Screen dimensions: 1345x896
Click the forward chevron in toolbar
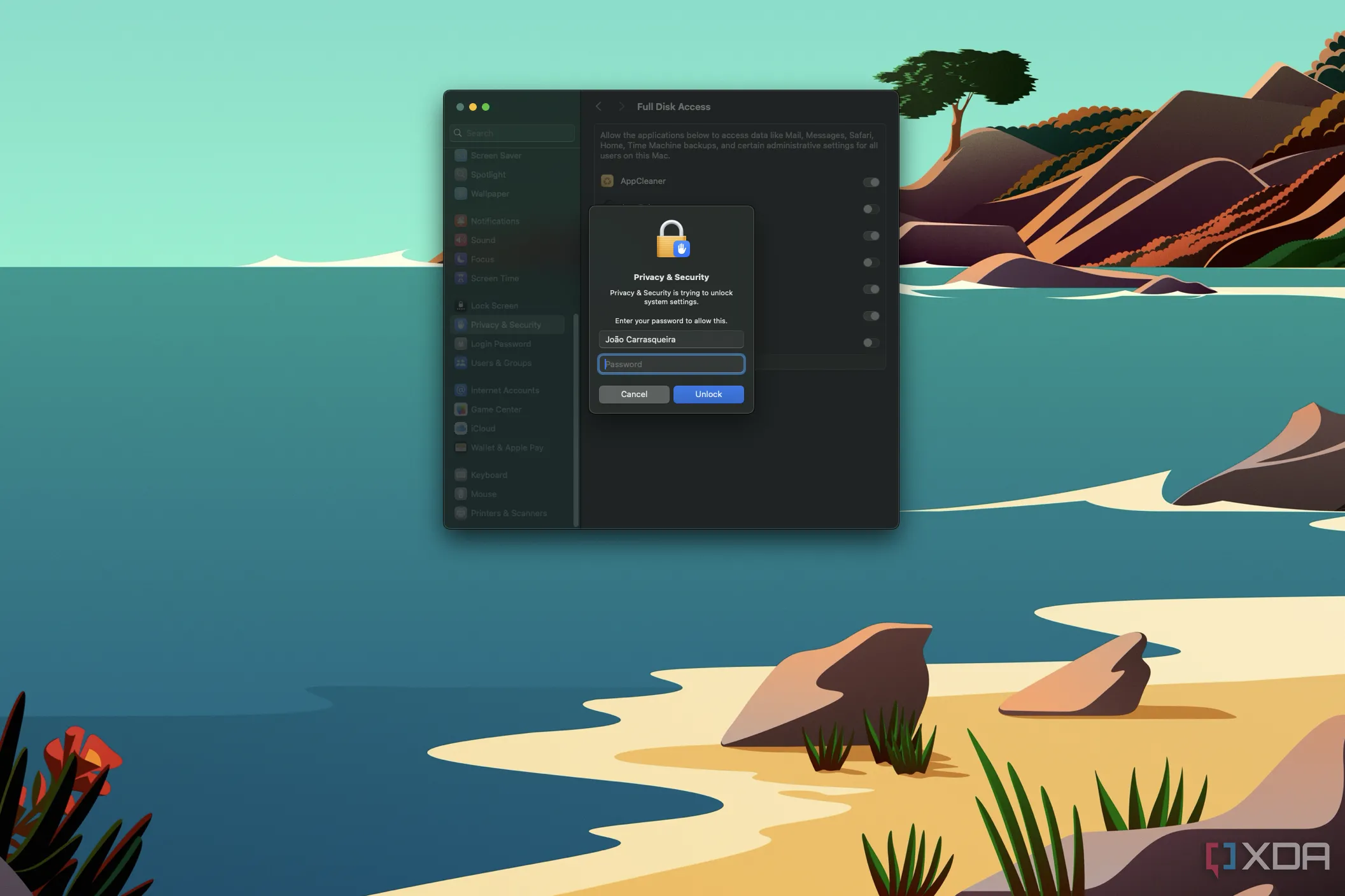point(621,107)
